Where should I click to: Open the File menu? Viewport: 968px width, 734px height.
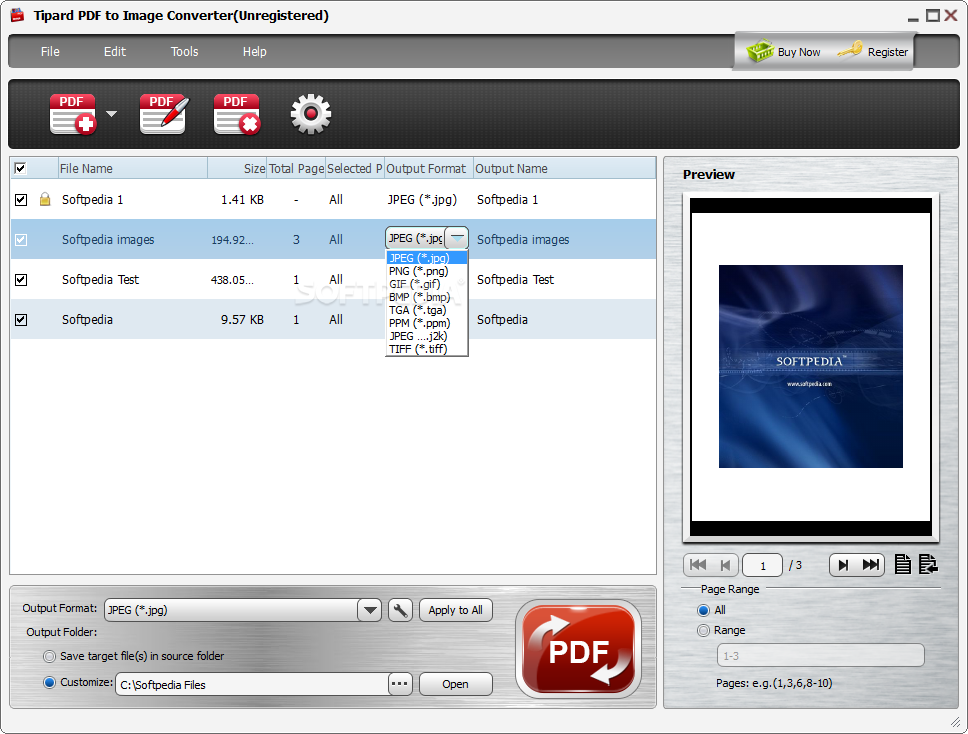pyautogui.click(x=50, y=52)
